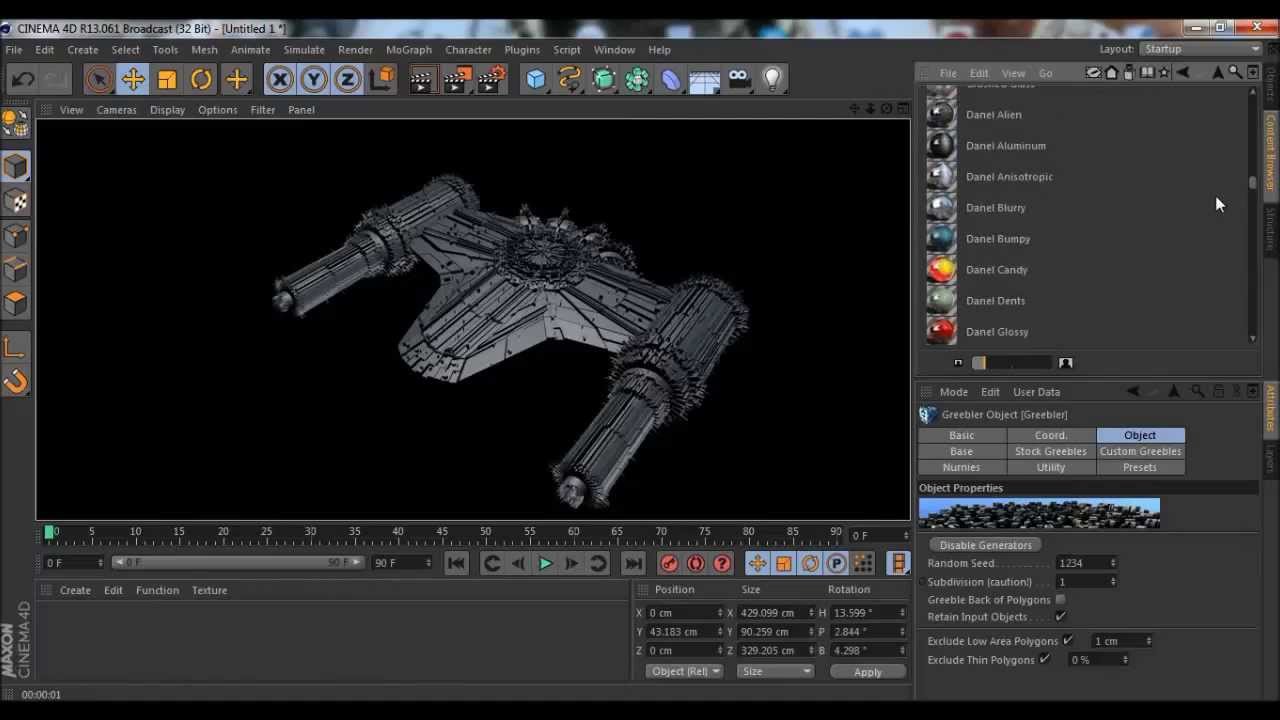
Task: Click the Random Seed stepper arrows
Action: tap(1113, 563)
